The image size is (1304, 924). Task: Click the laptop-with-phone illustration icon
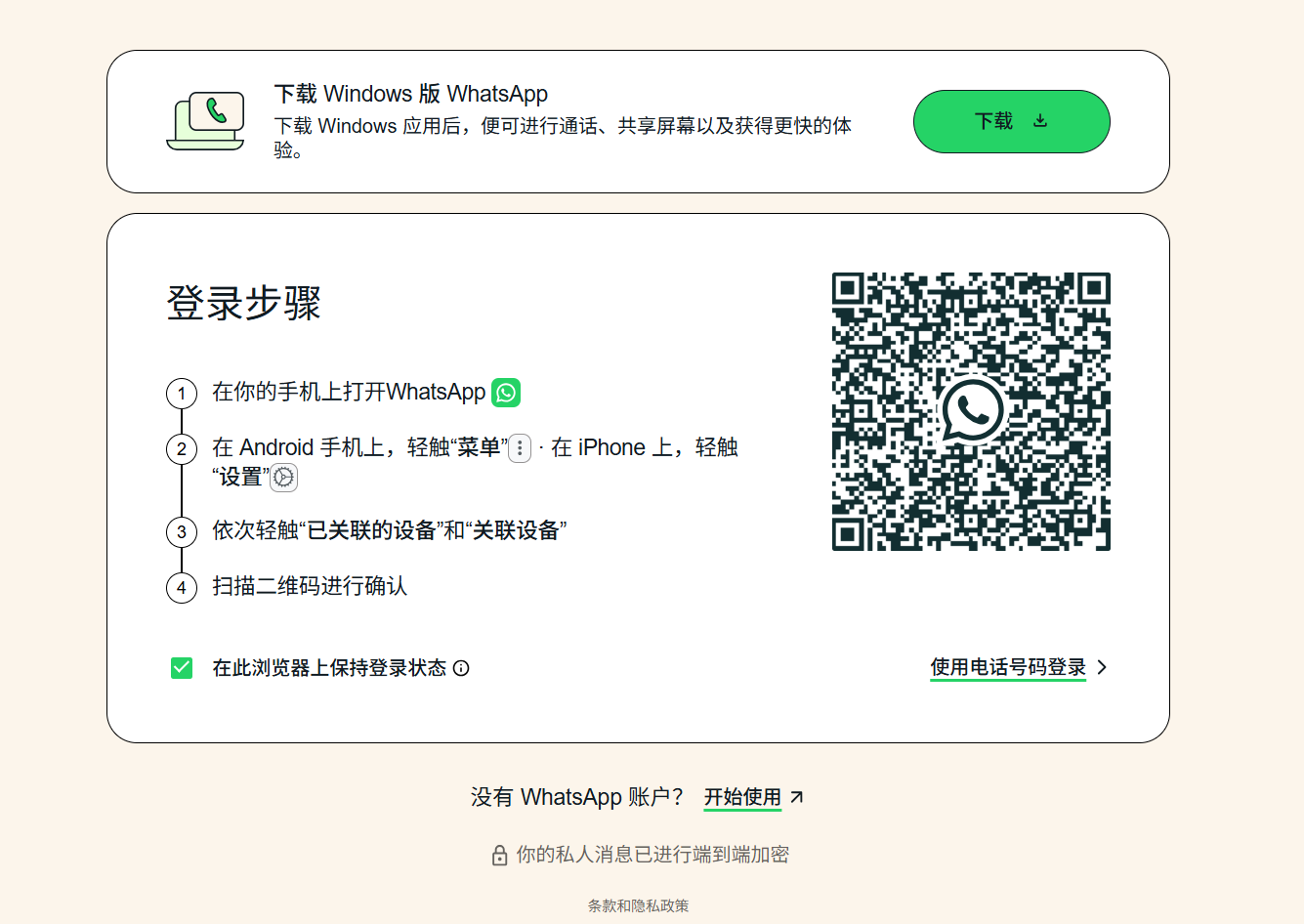(x=205, y=119)
